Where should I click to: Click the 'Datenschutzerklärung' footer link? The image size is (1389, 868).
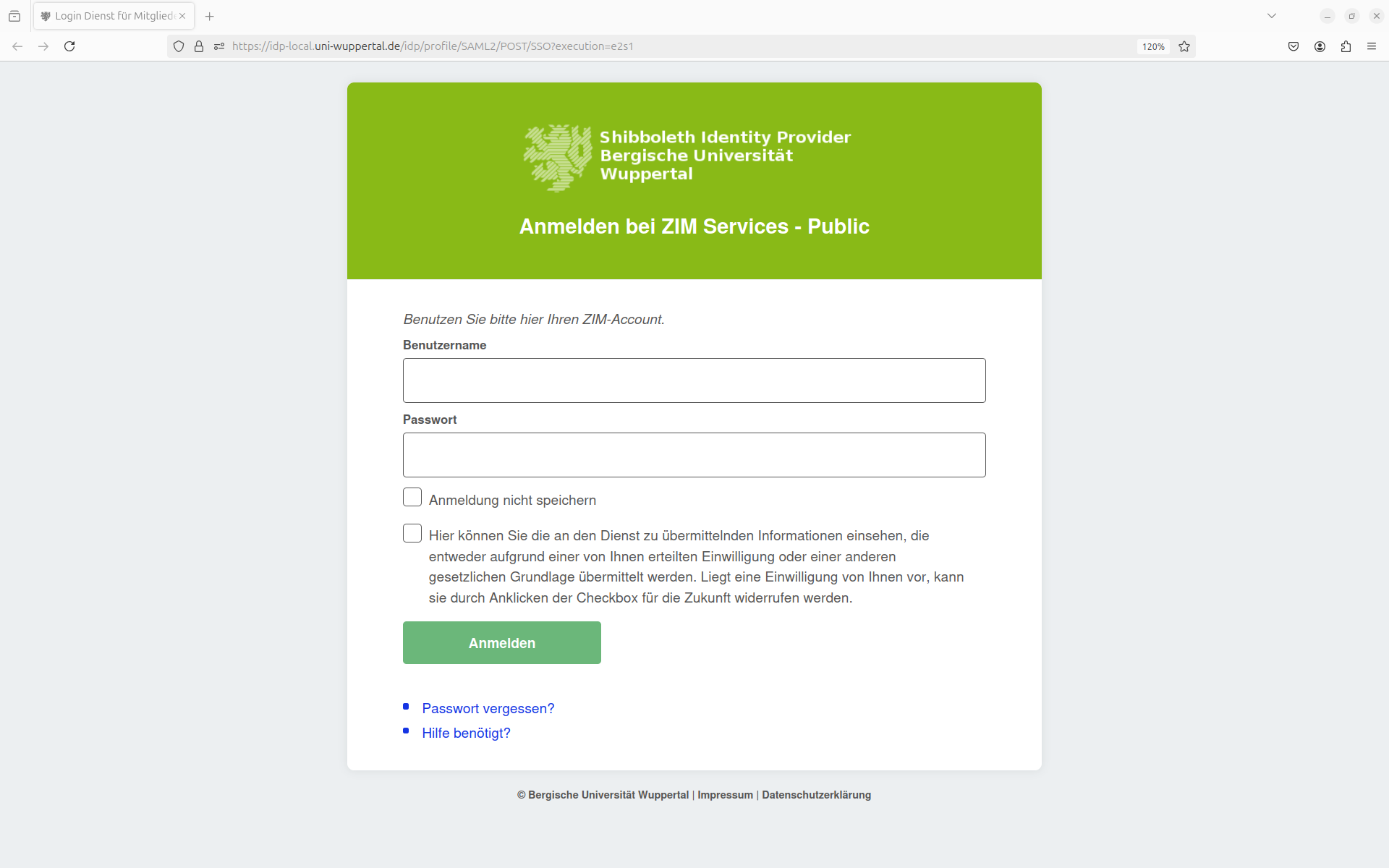point(815,795)
